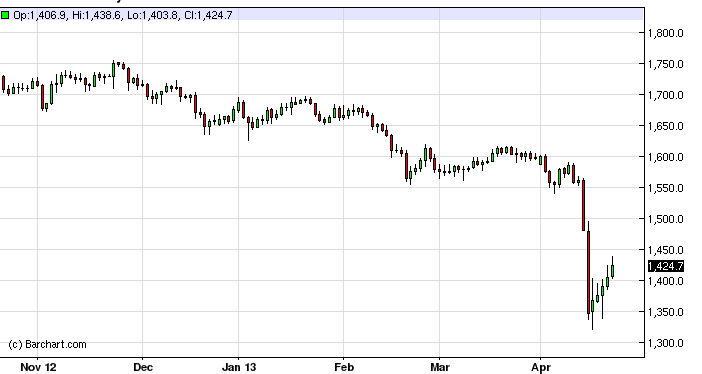Select the 1,424.7 current price label

tap(666, 266)
